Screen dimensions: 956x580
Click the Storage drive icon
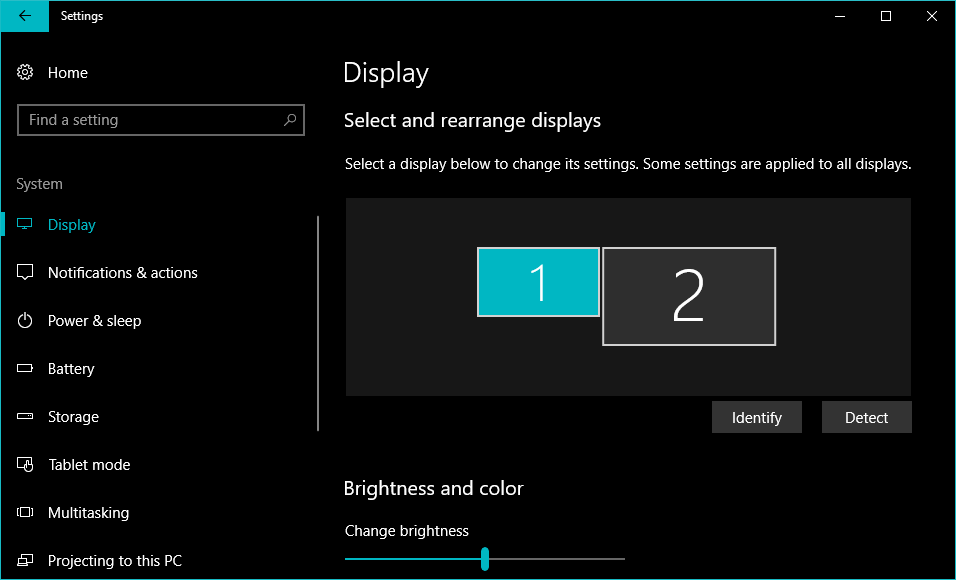point(26,417)
